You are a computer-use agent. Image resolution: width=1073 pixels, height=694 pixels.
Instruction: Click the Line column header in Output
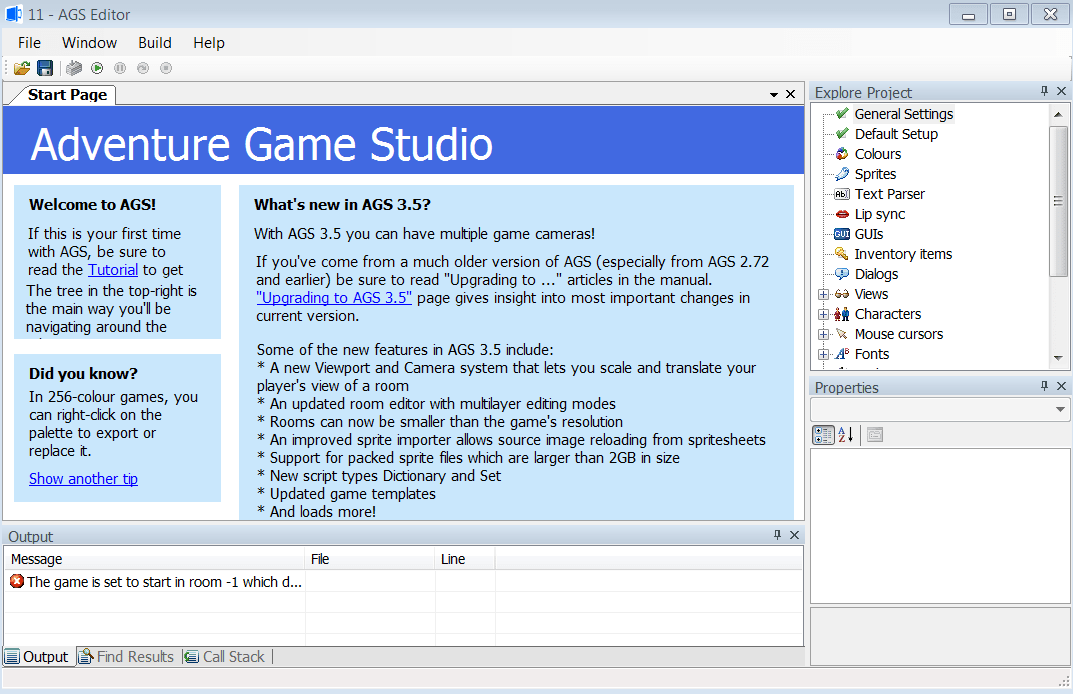(x=465, y=559)
